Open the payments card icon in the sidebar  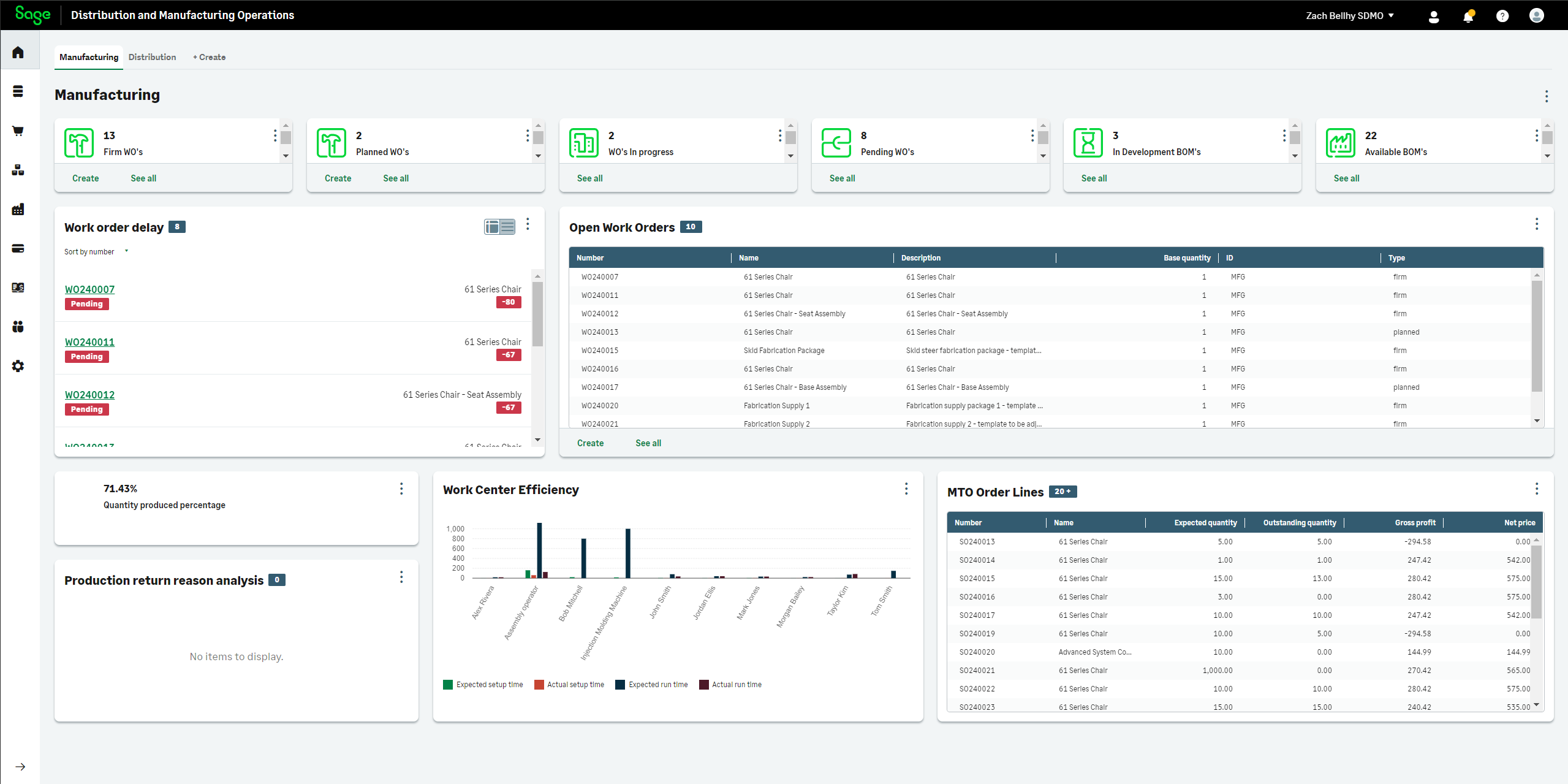click(18, 248)
